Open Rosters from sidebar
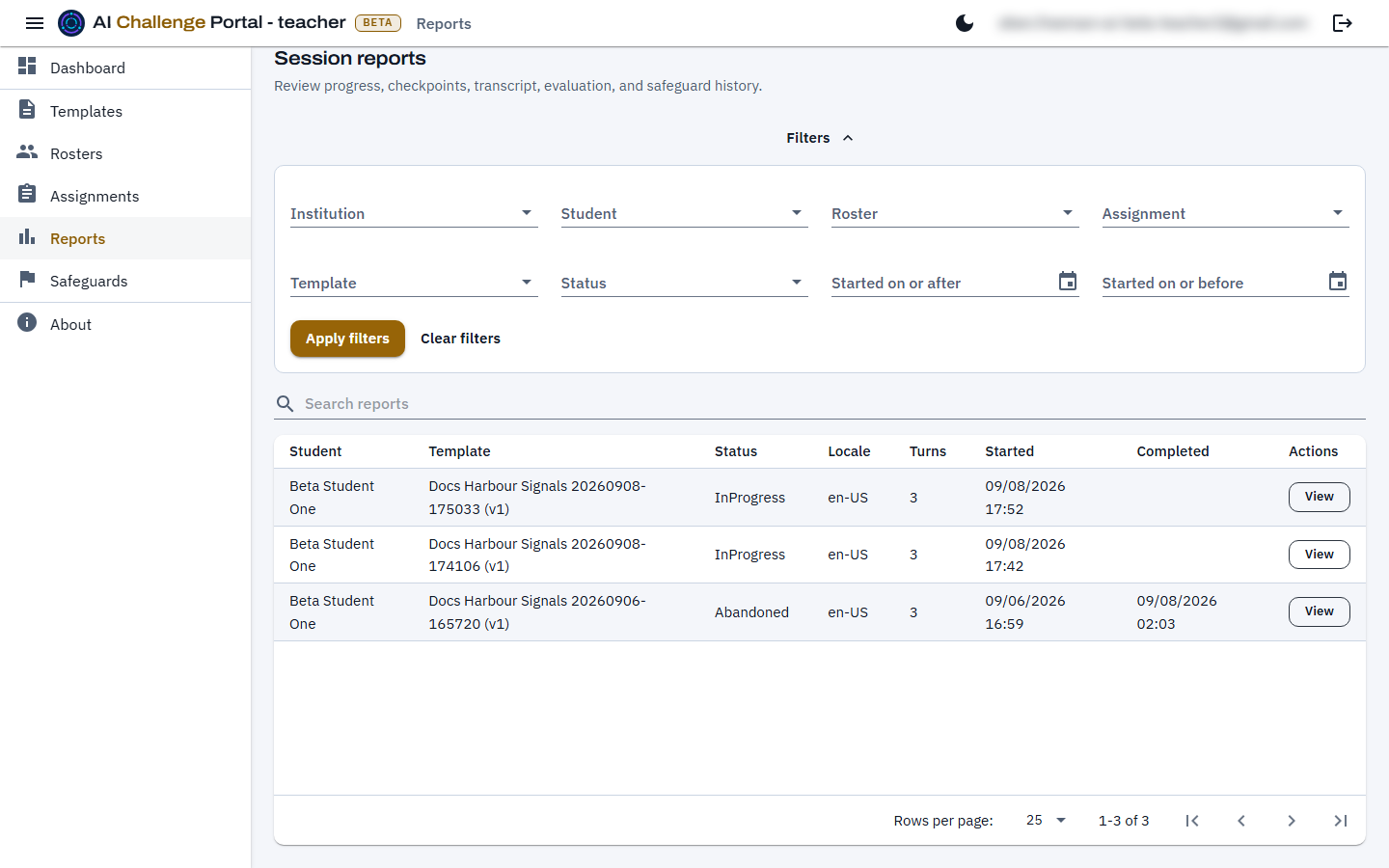Screen dimensions: 1389x868 [125, 153]
